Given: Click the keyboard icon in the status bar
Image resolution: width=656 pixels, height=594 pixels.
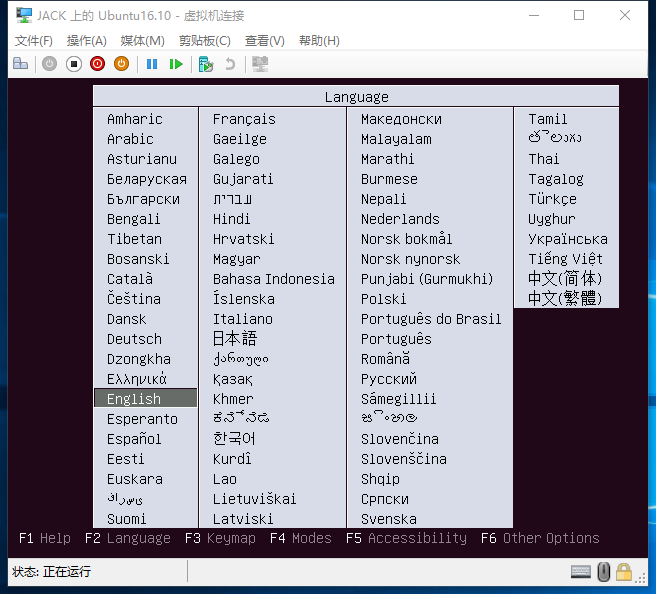Looking at the screenshot, I should (581, 572).
